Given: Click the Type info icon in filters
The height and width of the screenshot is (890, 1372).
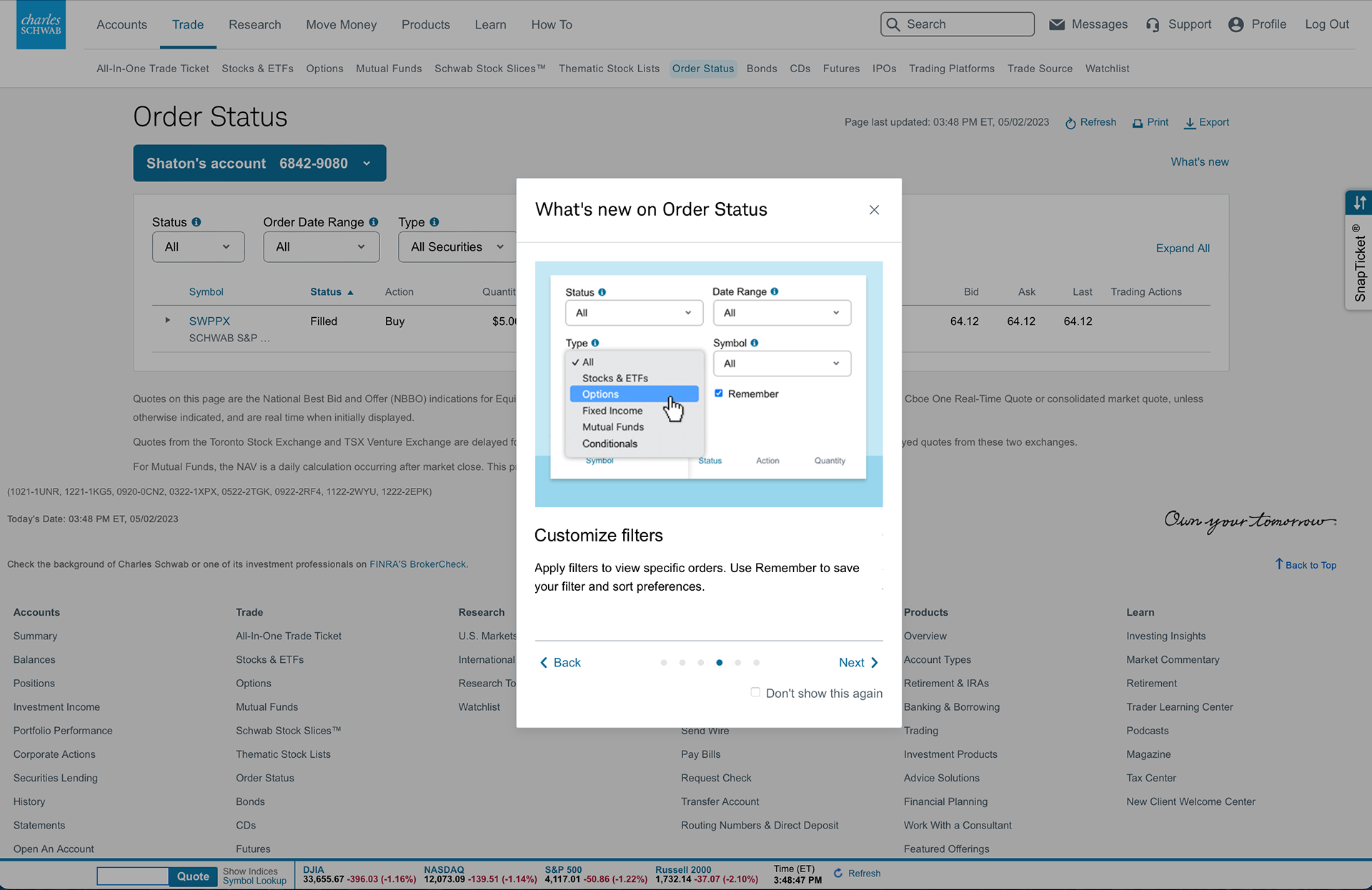Looking at the screenshot, I should 434,222.
